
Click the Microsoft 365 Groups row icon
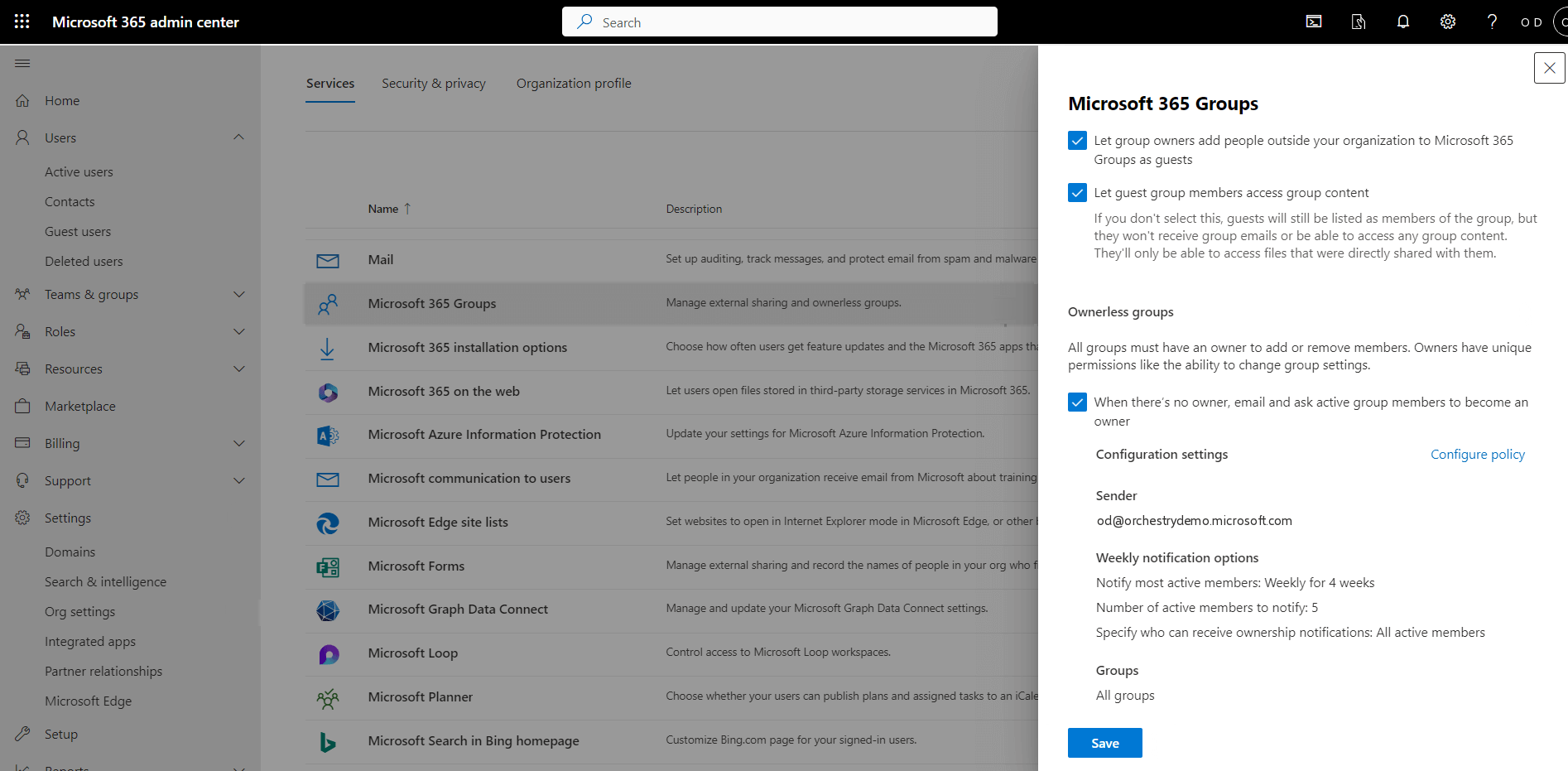328,304
